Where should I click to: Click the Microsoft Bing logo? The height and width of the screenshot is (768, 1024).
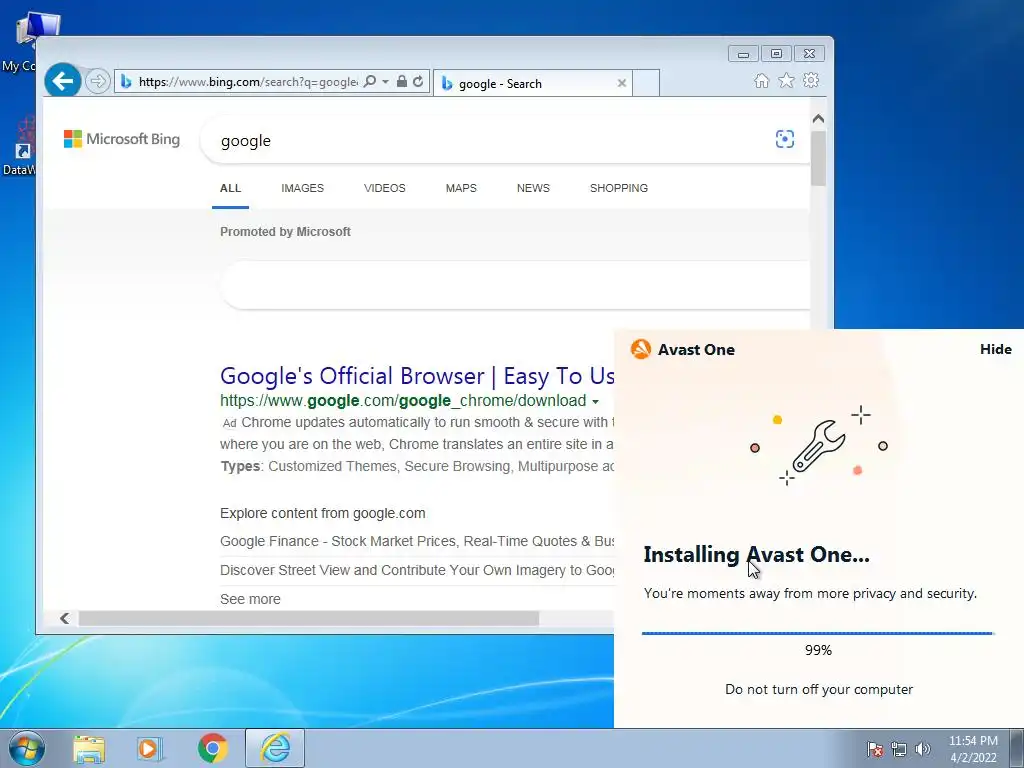pyautogui.click(x=121, y=139)
